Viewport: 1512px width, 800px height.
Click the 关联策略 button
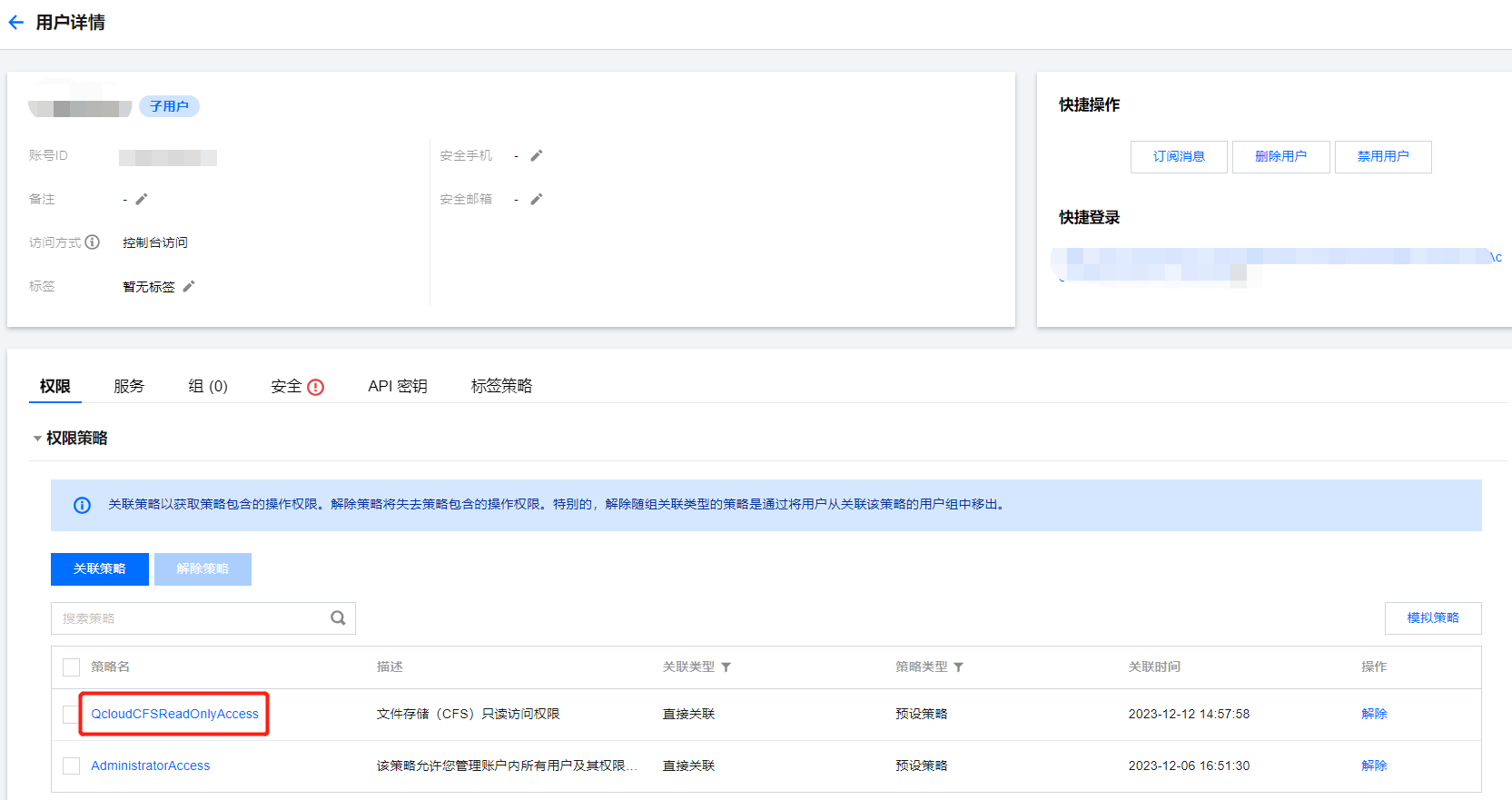pos(100,569)
